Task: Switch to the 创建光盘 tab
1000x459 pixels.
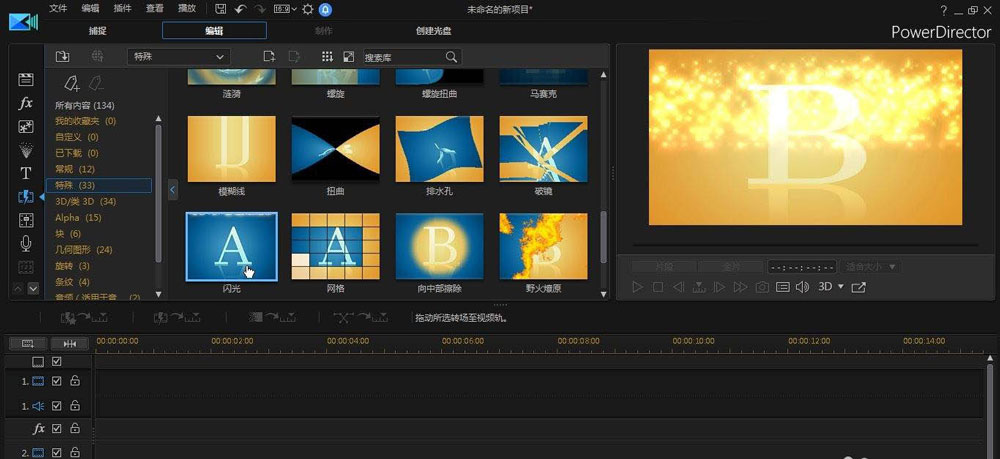Action: (433, 31)
